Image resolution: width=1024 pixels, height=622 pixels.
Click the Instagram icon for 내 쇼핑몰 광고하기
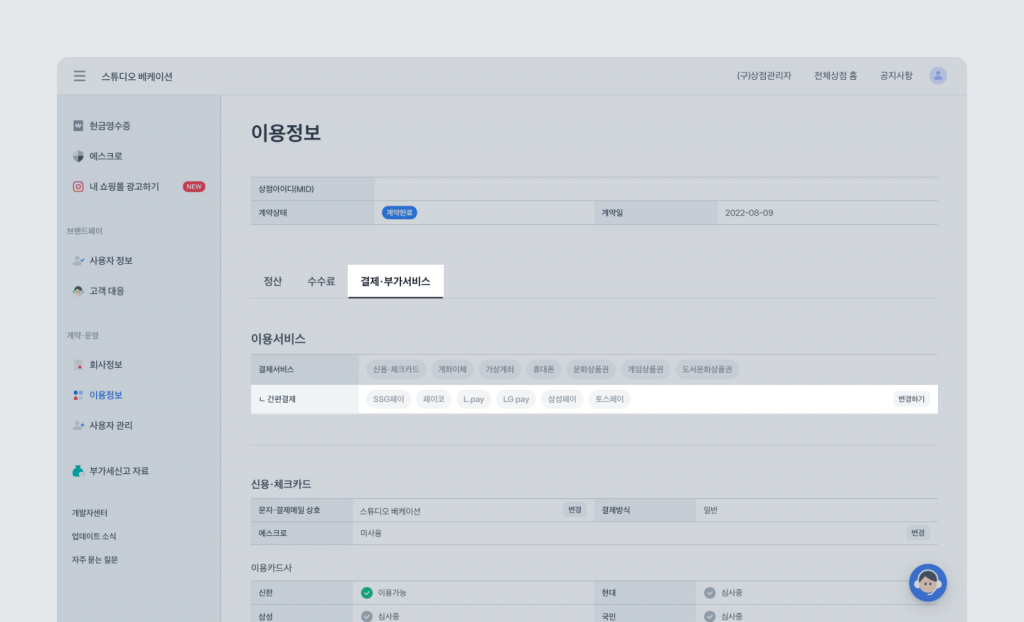78,187
